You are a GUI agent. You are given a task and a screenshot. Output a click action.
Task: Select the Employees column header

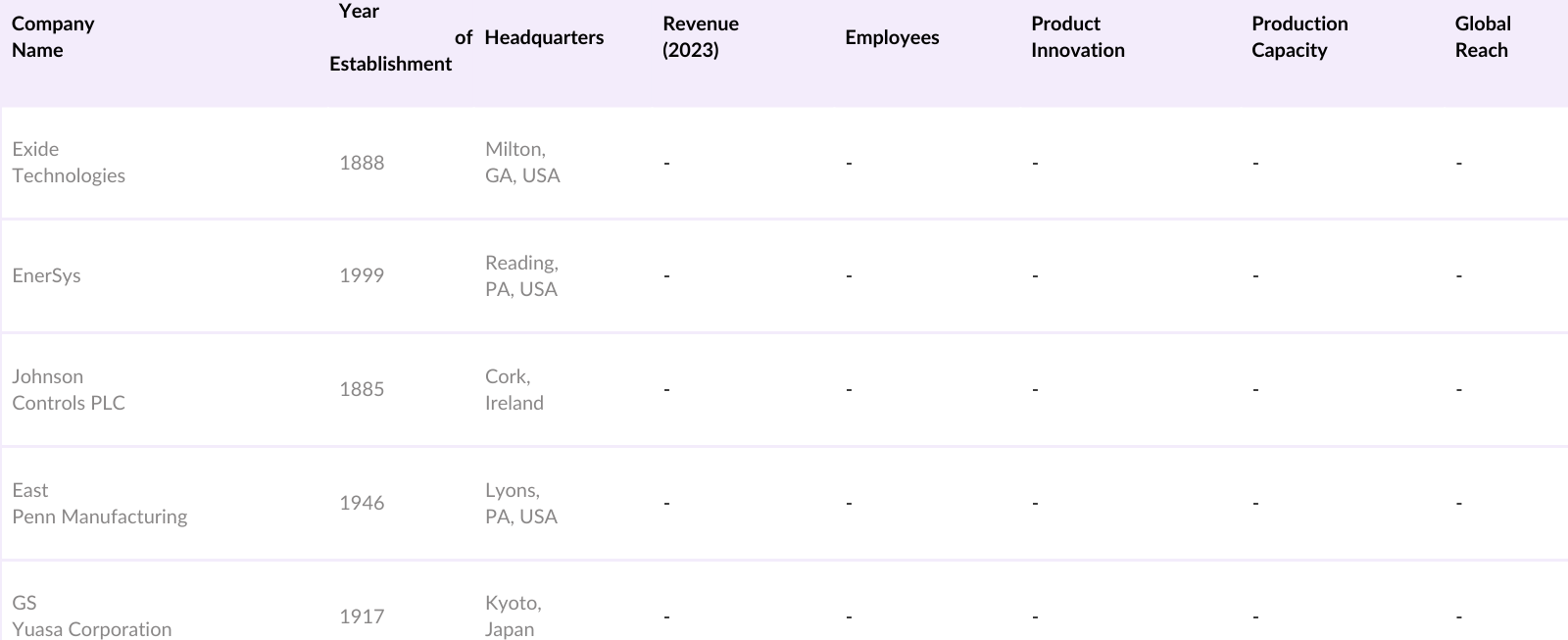tap(892, 37)
